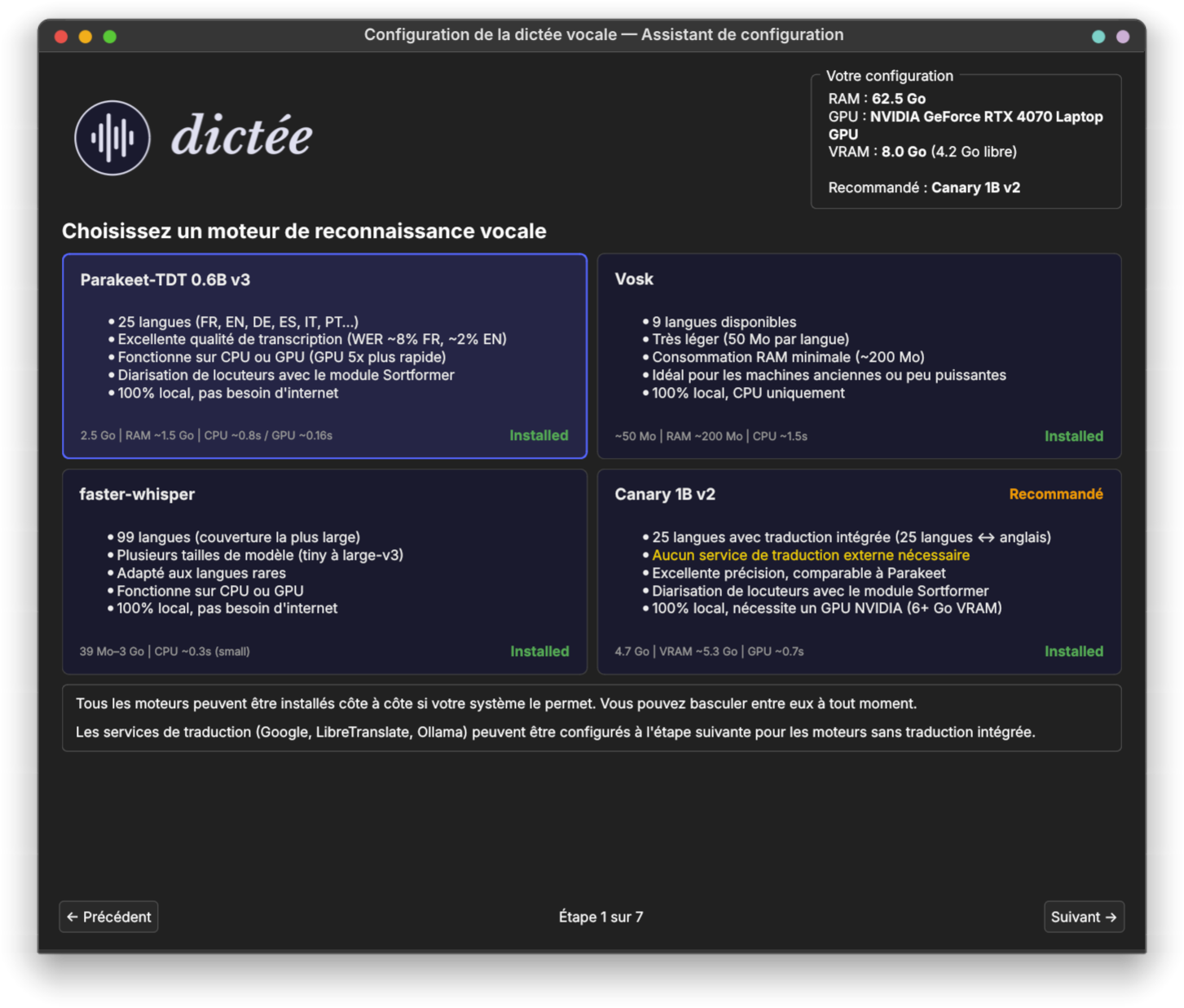This screenshot has width=1184, height=1008.
Task: Click the yellow minimize window button
Action: coord(86,36)
